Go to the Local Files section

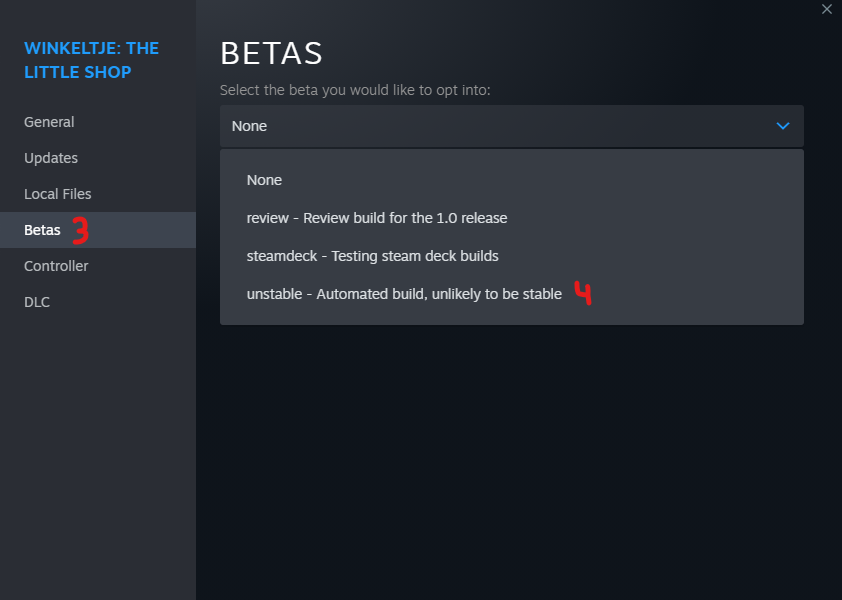58,194
